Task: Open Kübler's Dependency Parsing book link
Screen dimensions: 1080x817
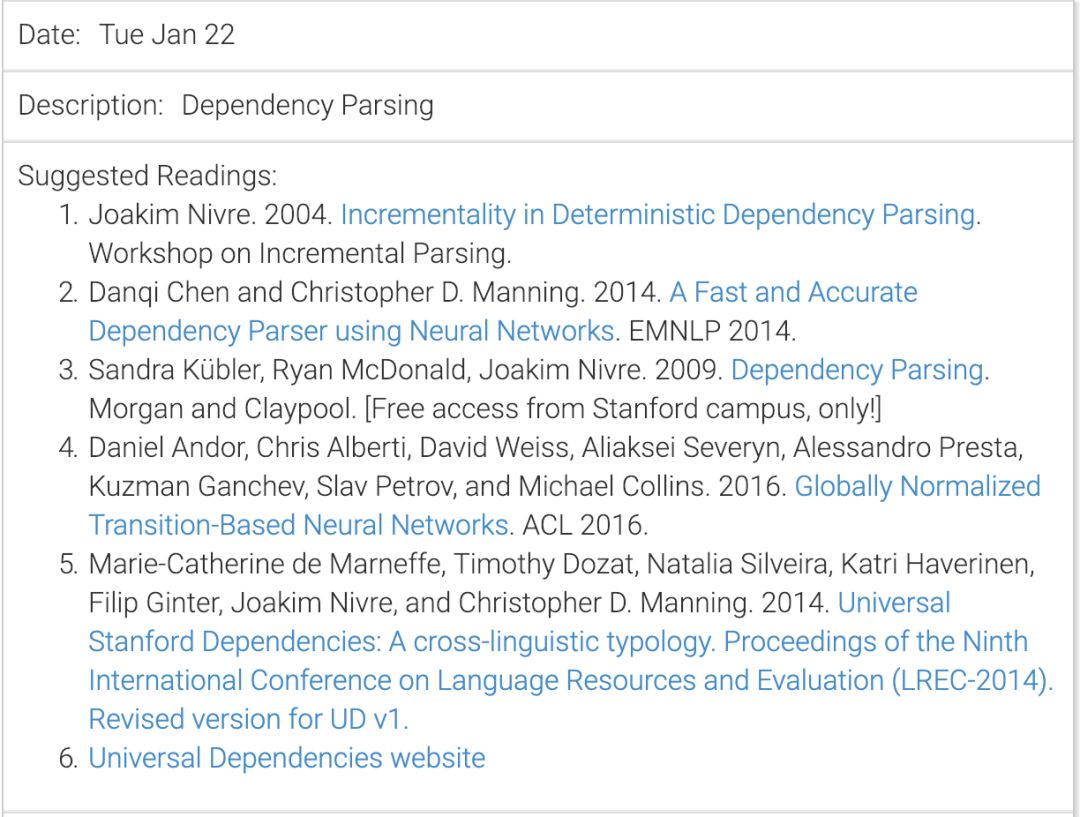Action: [x=857, y=370]
